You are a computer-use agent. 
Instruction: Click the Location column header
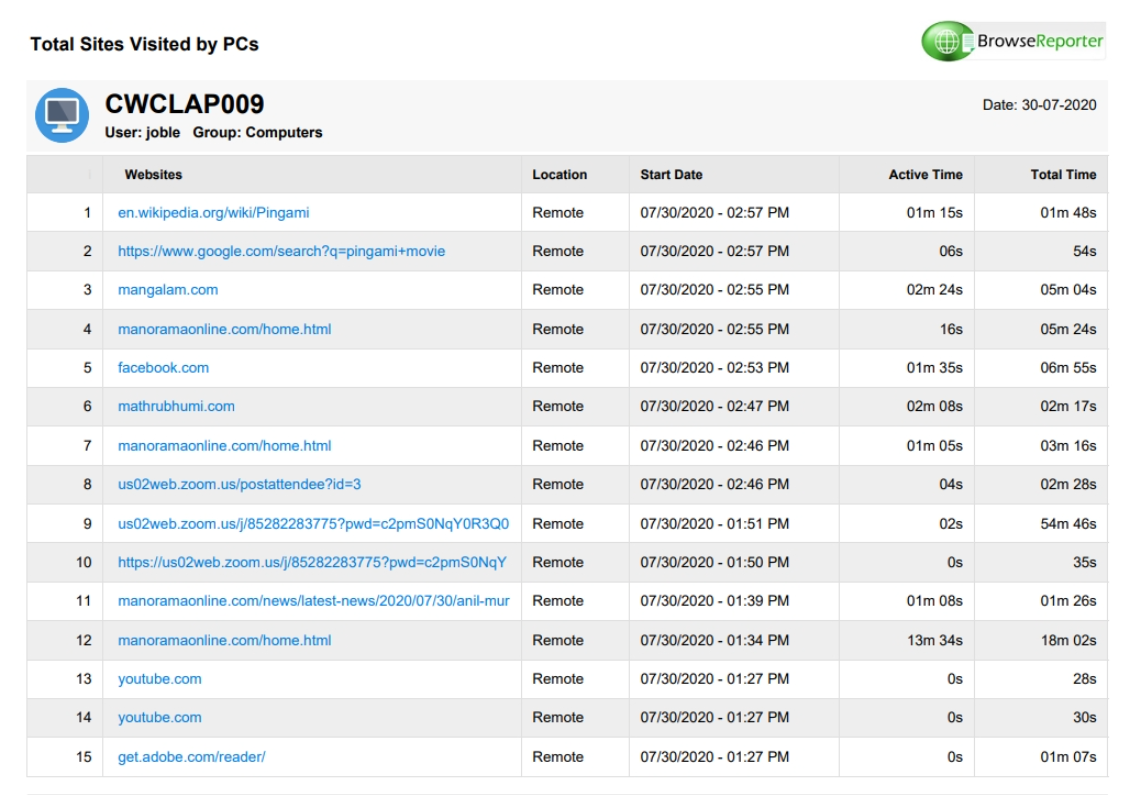click(560, 174)
